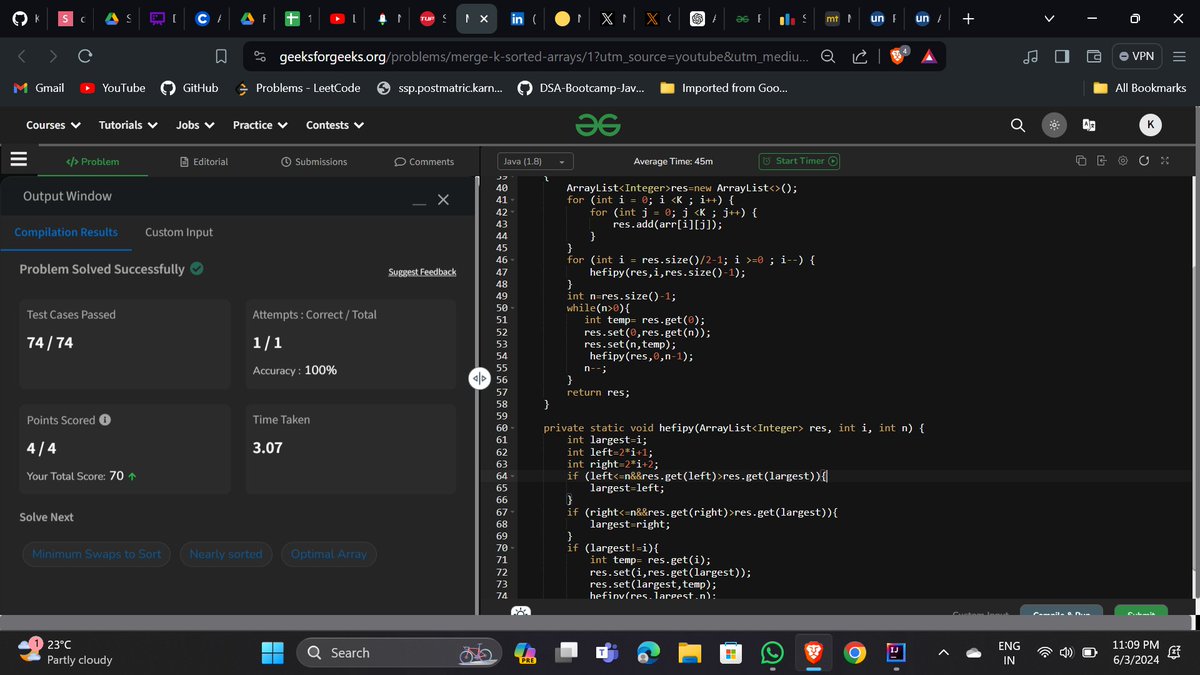Viewport: 1200px width, 675px height.
Task: Expand the Jobs dropdown
Action: [195, 125]
